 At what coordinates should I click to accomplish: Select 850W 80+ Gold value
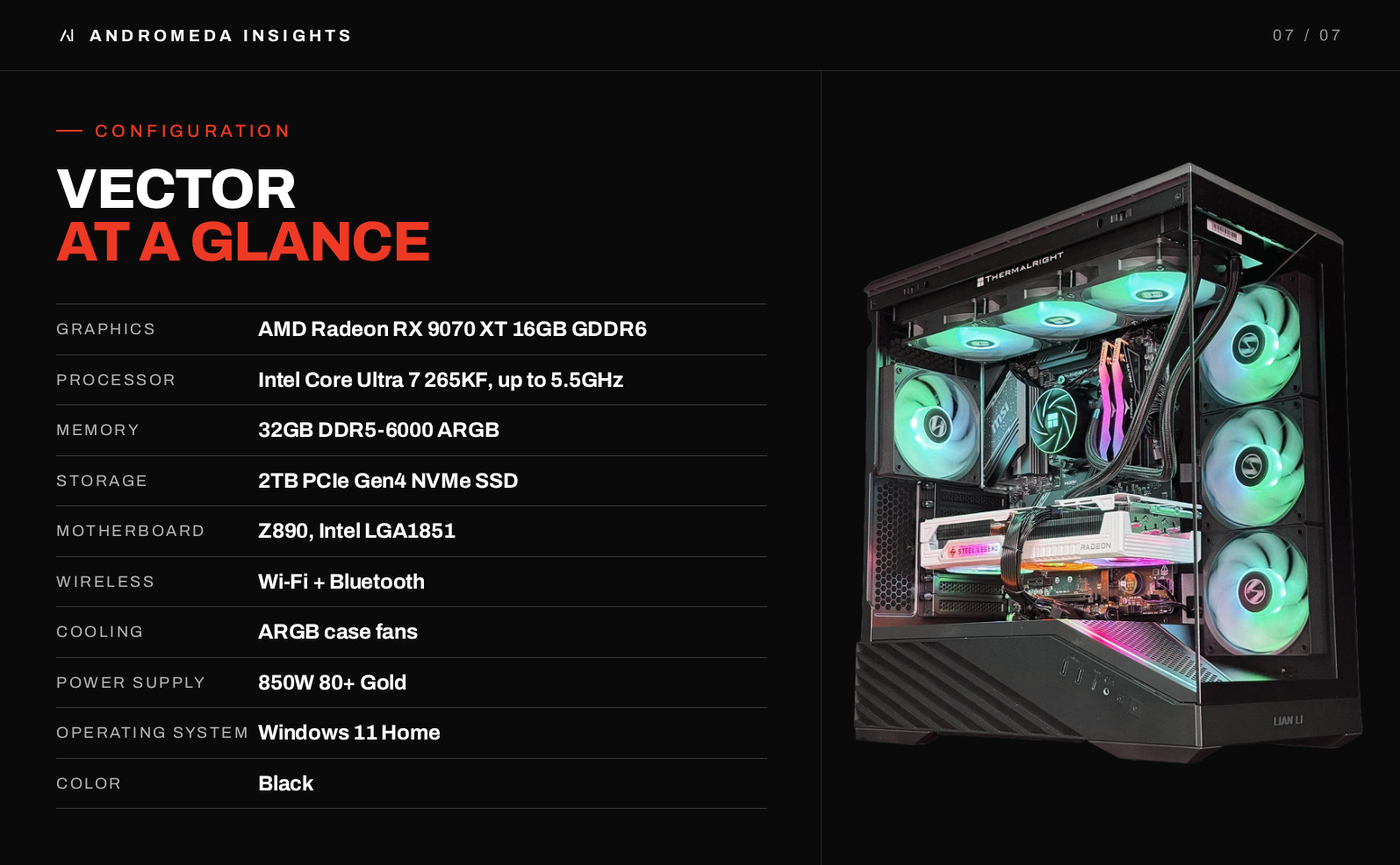332,683
